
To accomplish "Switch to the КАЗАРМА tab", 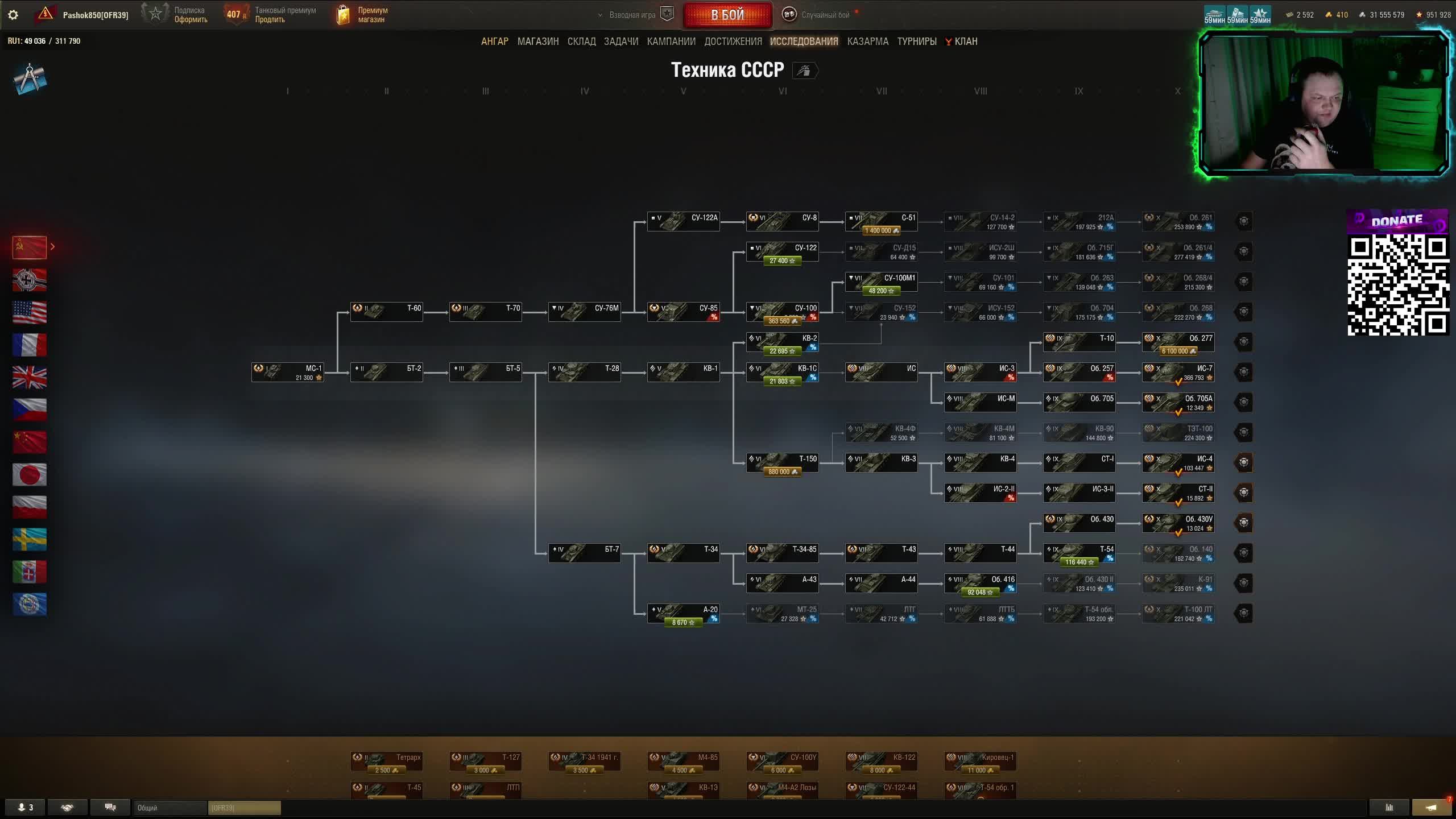I will coord(867,42).
